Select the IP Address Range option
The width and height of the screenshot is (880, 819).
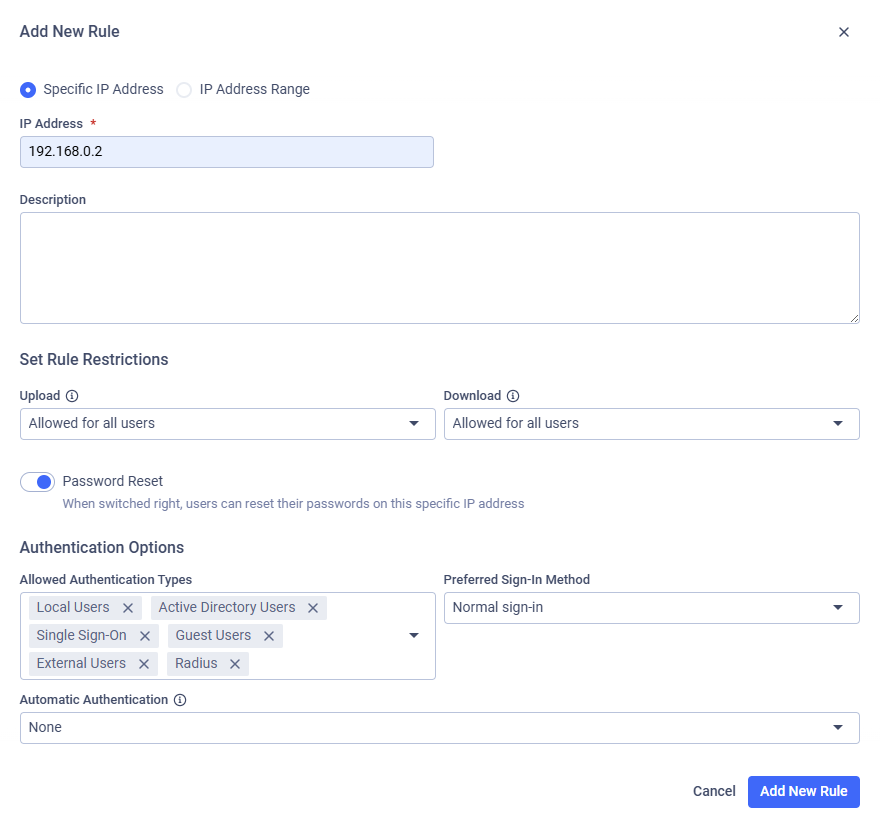pos(184,90)
